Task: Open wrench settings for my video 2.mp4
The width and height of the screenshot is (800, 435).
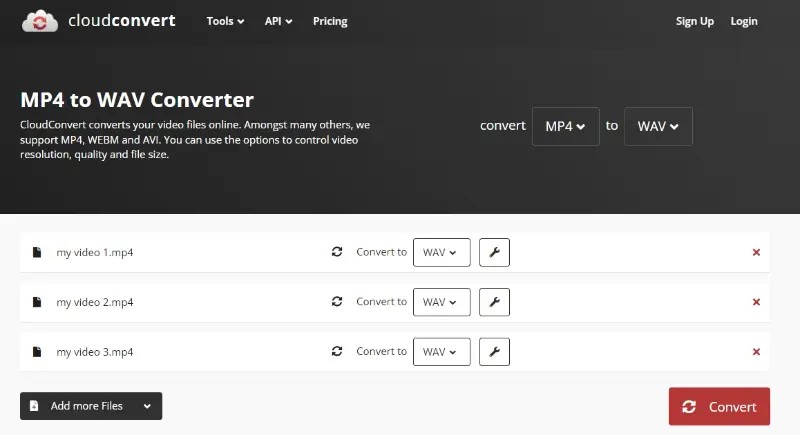Action: (x=494, y=302)
